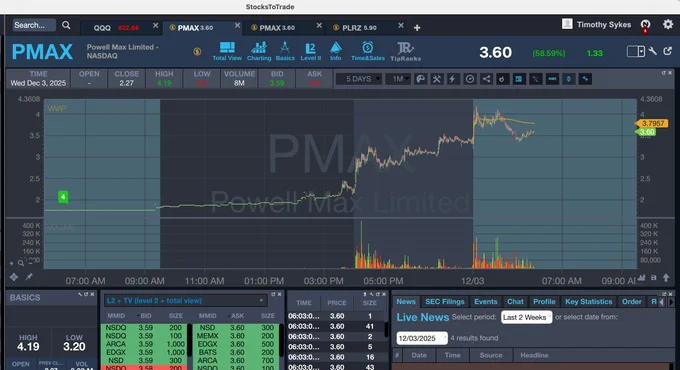
Task: Click the blue up-down arrows chart icon
Action: 569,79
